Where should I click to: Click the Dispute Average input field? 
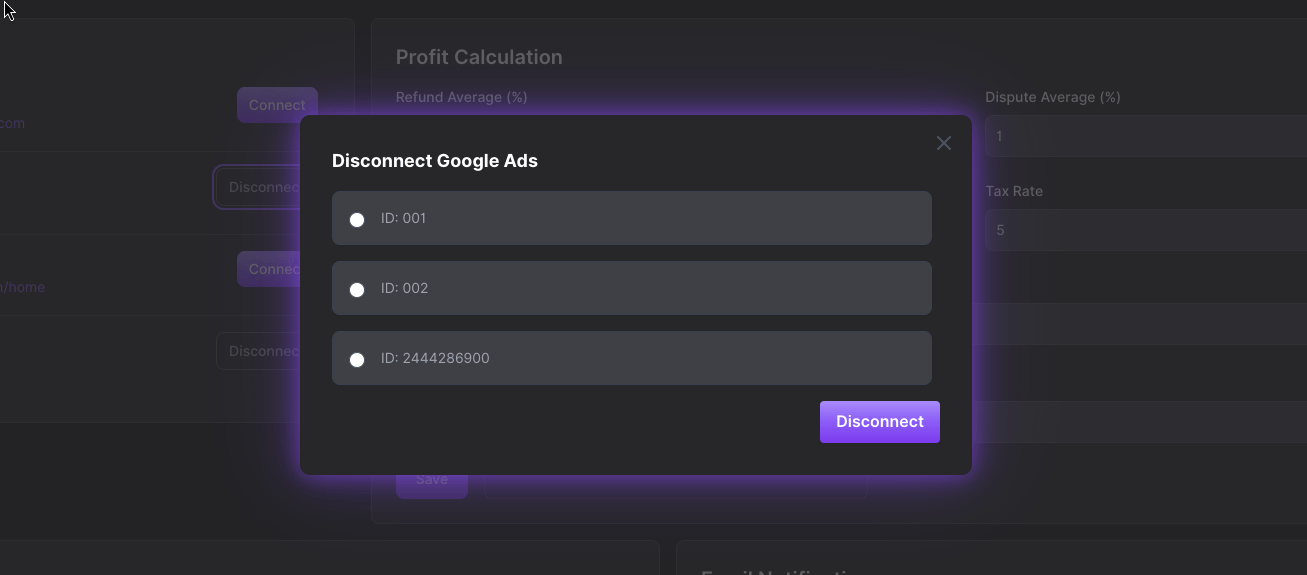point(1146,136)
